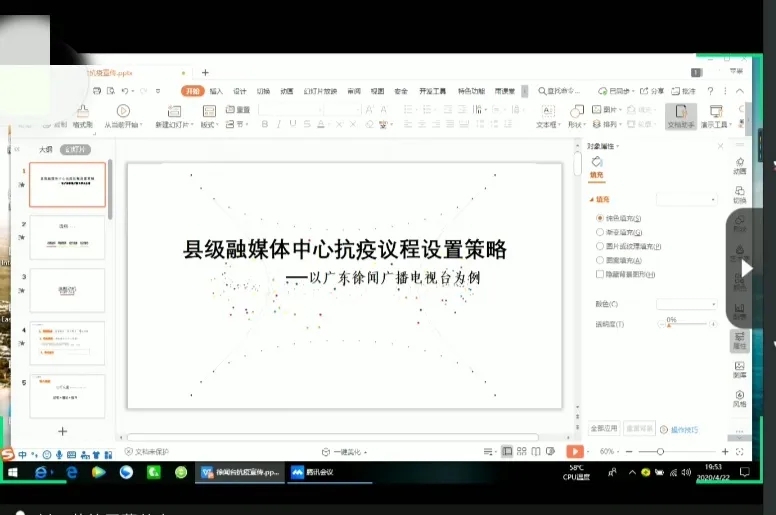Expand the 颜色 color dropdown
Screen dimensions: 776x515
pos(686,304)
